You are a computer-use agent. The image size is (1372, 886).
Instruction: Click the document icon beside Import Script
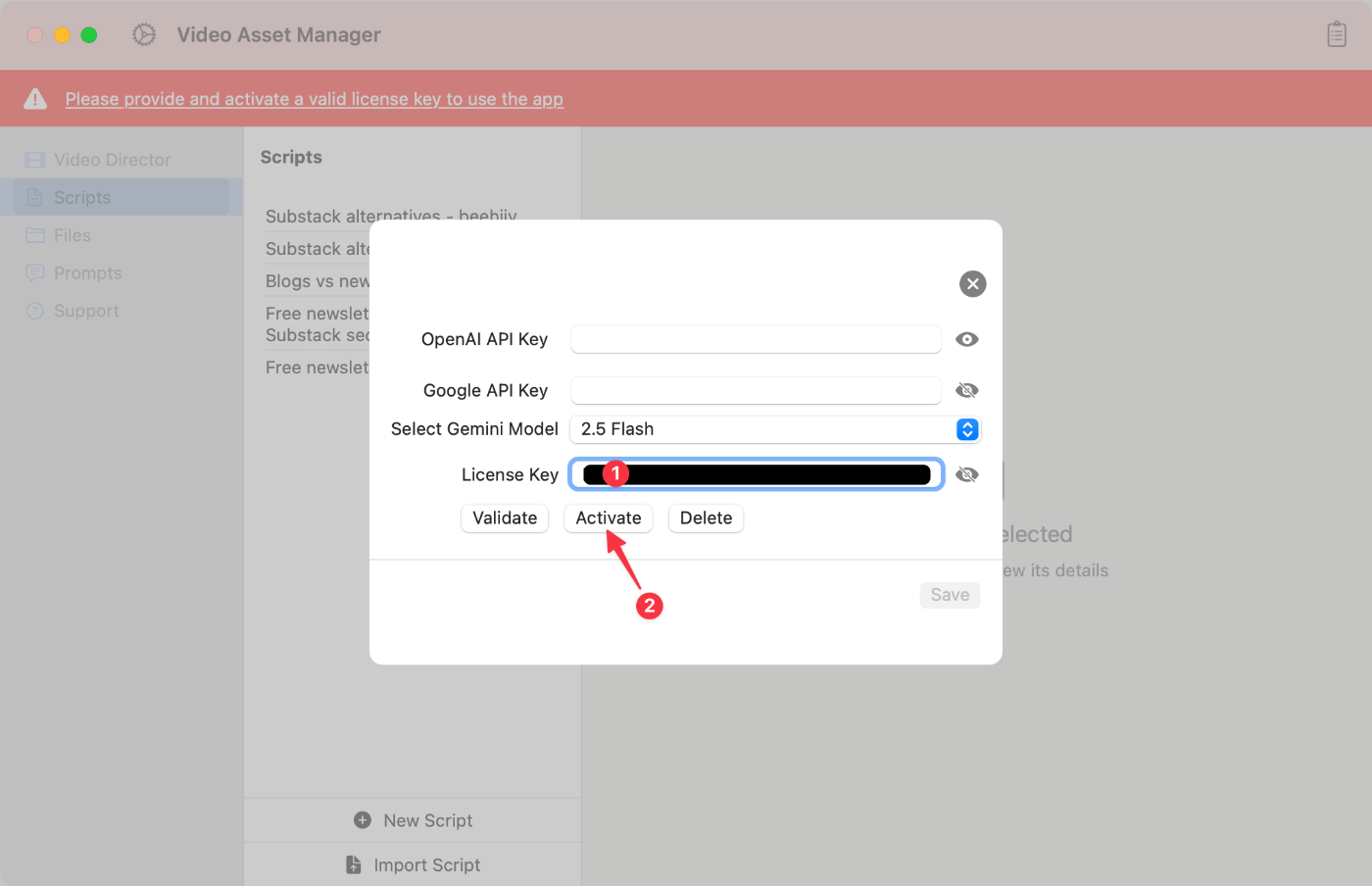[x=352, y=864]
